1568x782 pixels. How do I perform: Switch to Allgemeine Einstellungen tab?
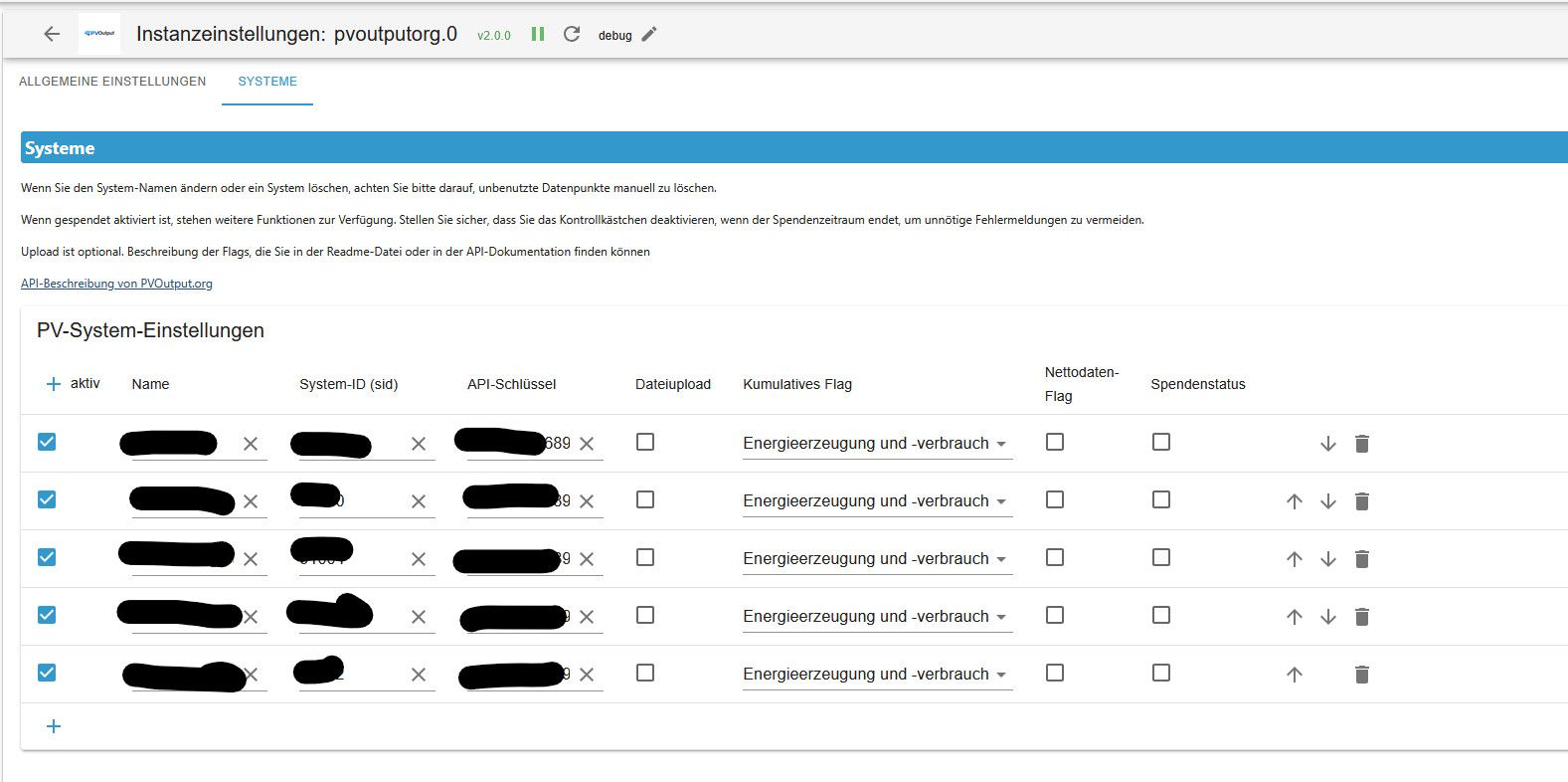coord(112,82)
